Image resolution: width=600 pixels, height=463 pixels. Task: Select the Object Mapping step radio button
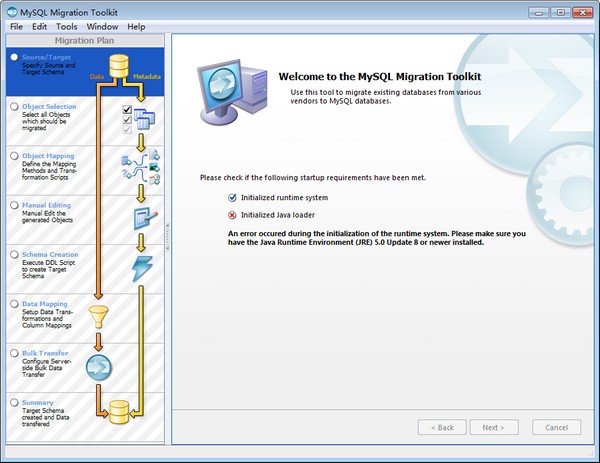(14, 156)
